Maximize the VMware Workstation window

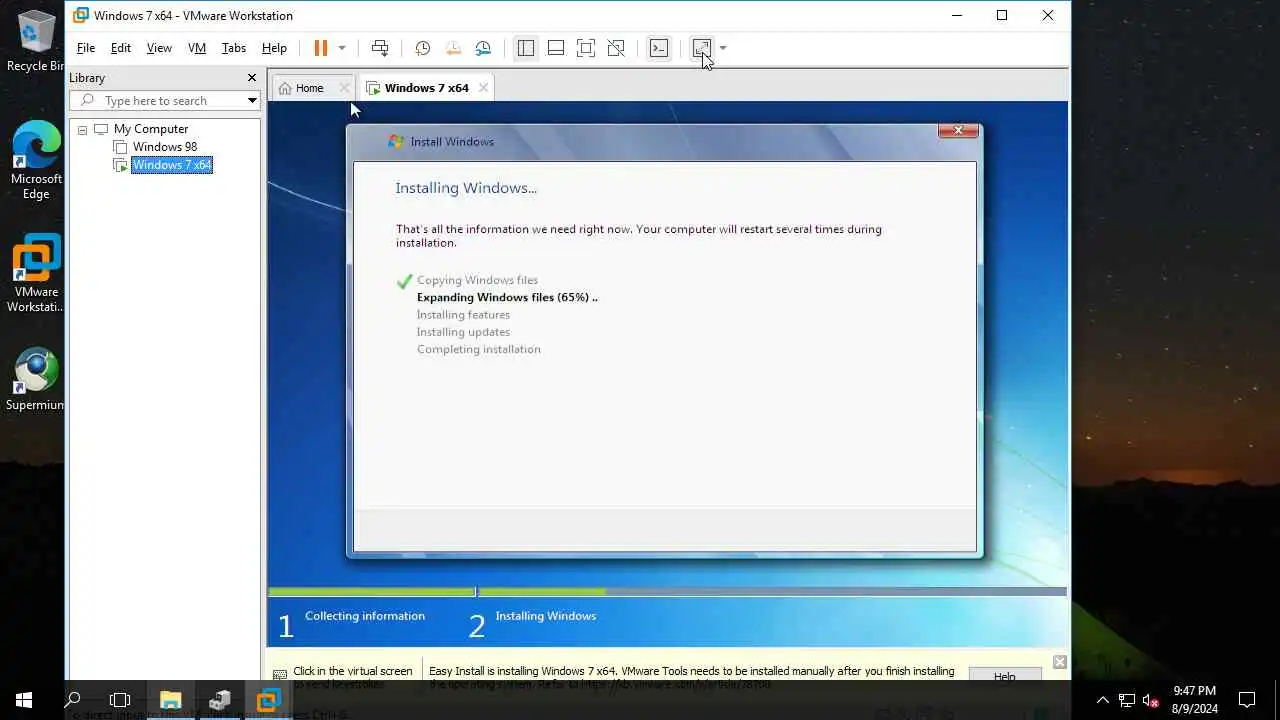click(x=1002, y=15)
